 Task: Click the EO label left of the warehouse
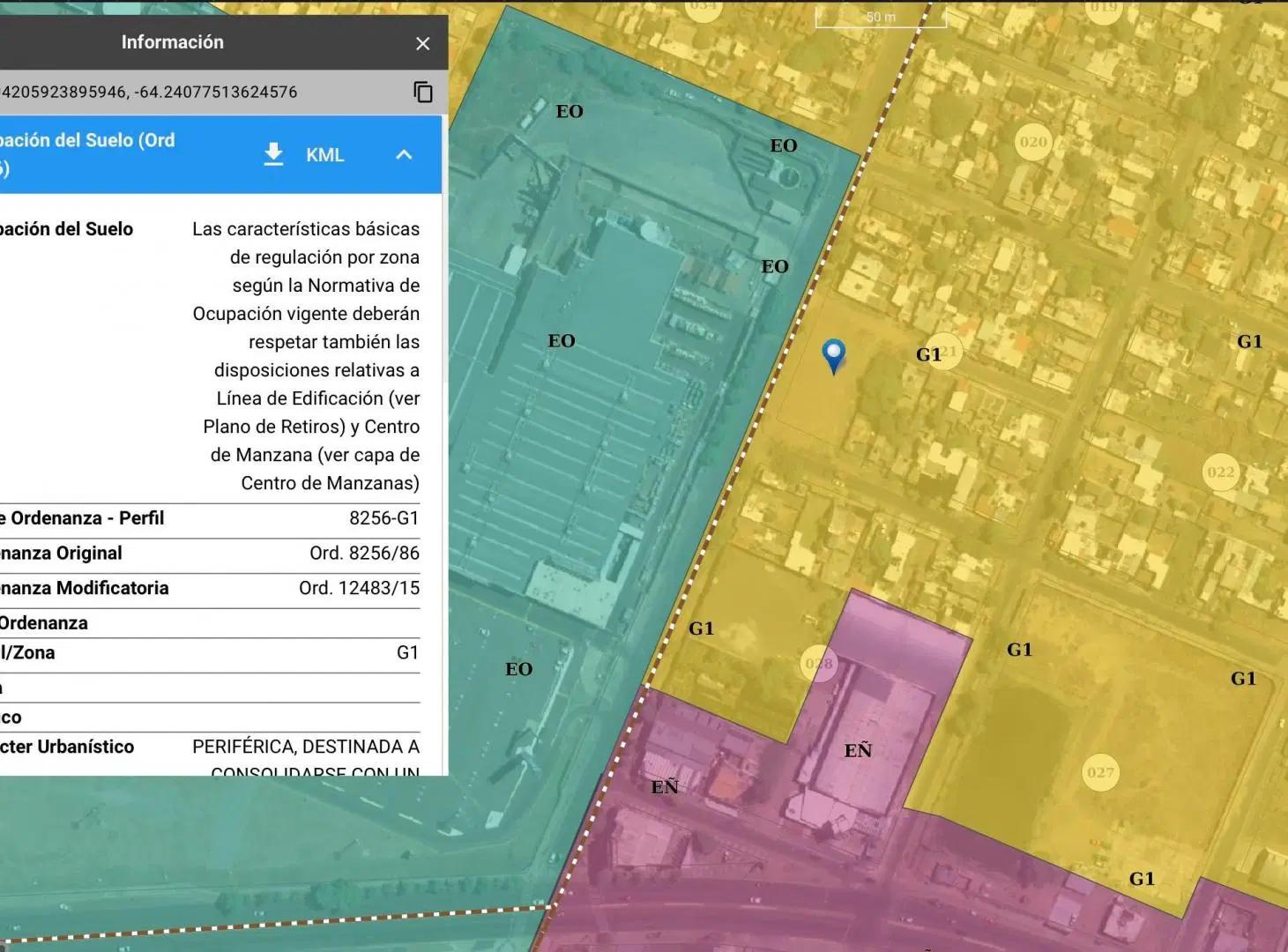(562, 340)
